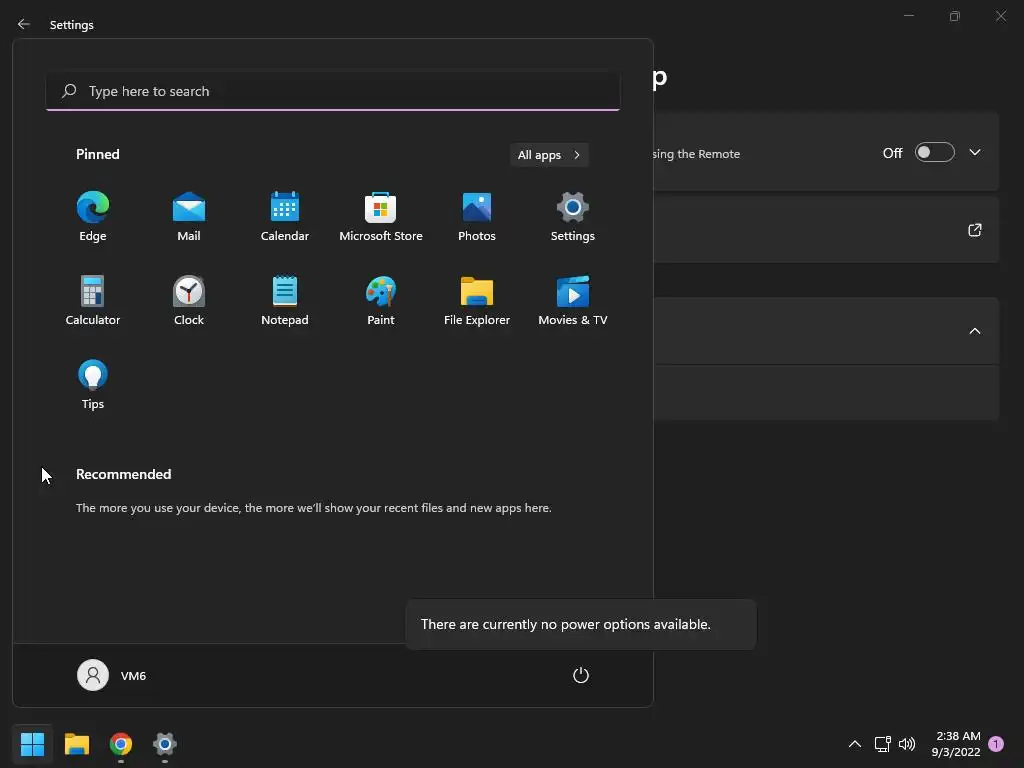The height and width of the screenshot is (768, 1024).
Task: Launch Movies & TV app
Action: coord(573,300)
